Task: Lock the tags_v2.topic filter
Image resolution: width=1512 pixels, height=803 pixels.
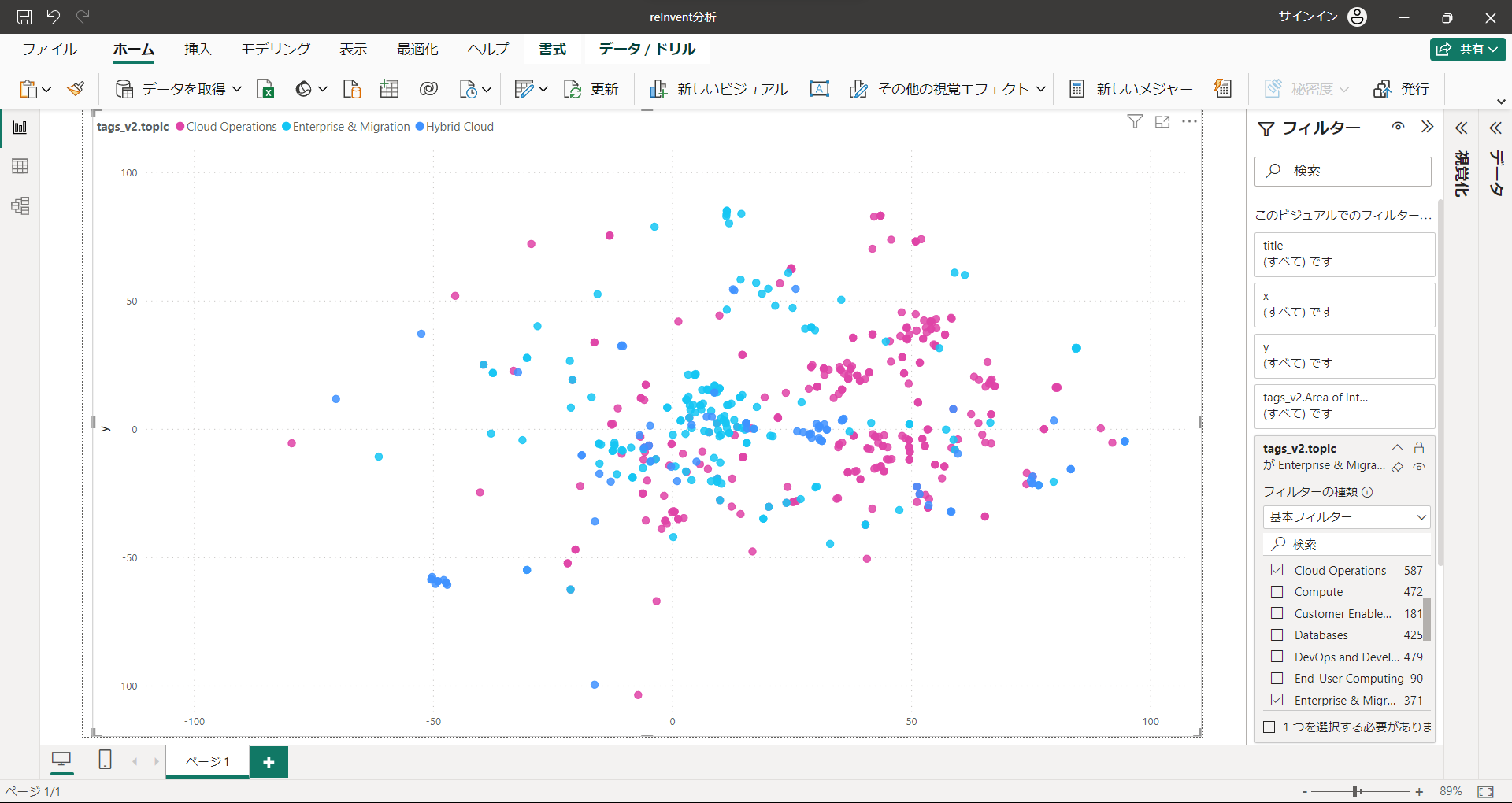Action: coord(1419,448)
